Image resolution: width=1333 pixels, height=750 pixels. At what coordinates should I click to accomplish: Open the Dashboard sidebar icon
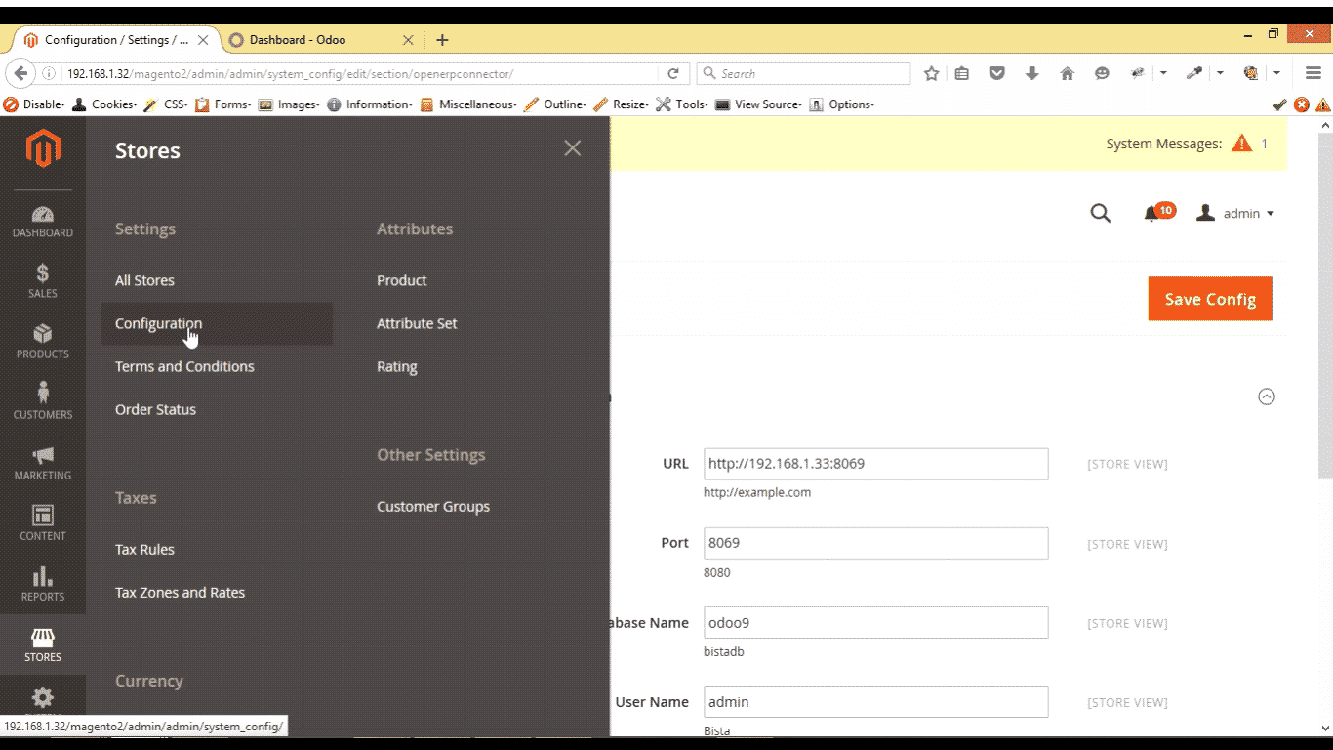tap(43, 221)
